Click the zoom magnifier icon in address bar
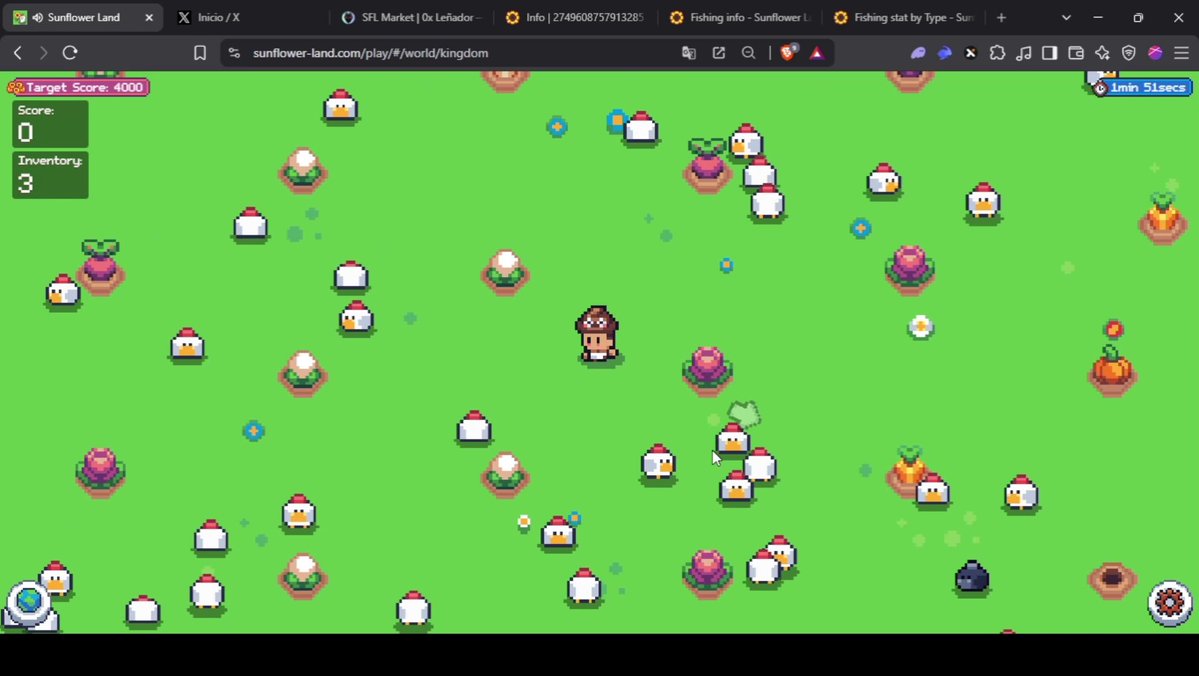The width and height of the screenshot is (1199, 676). (749, 53)
